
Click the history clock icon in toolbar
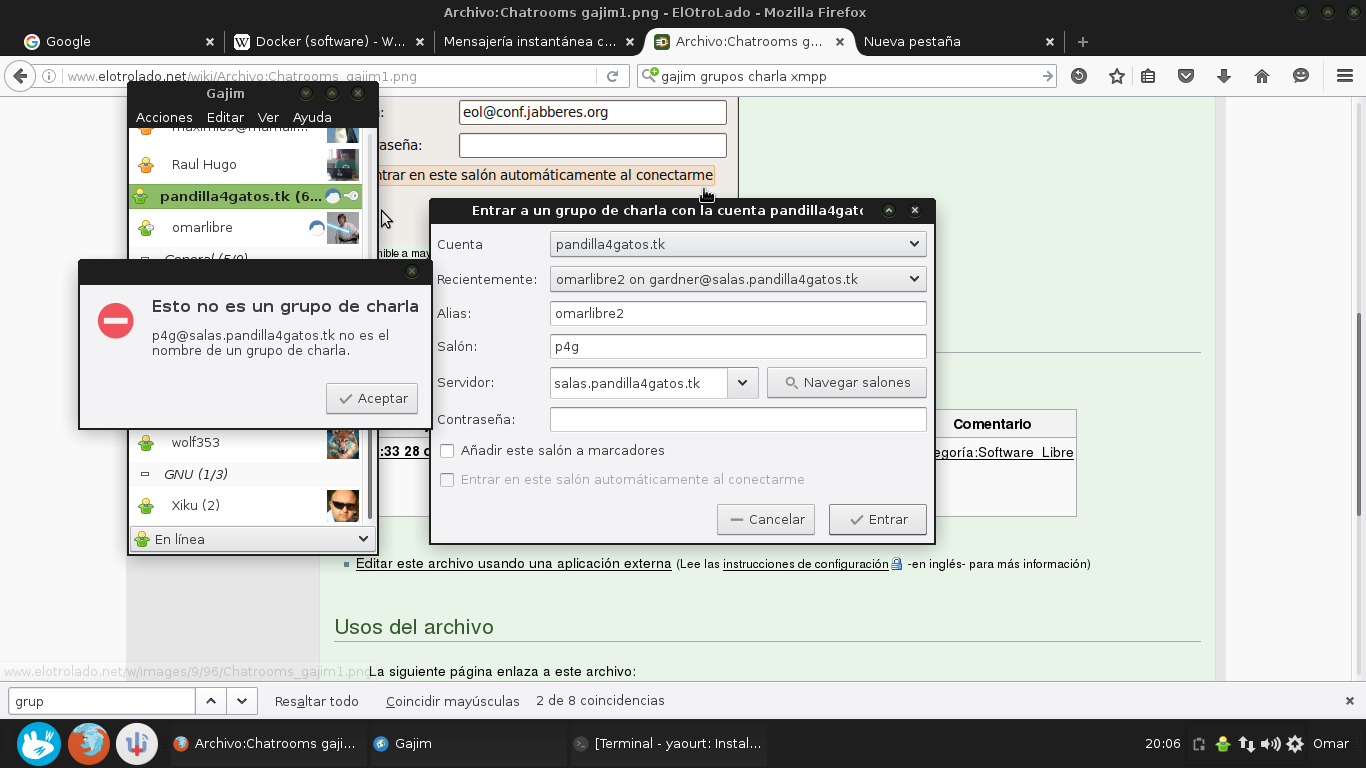click(x=1079, y=76)
